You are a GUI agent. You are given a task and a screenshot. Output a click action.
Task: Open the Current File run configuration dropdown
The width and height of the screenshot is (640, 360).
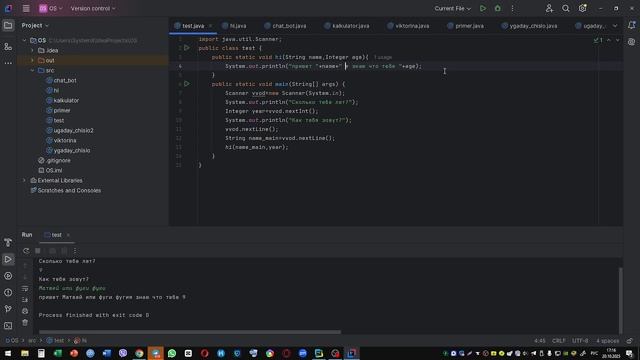[452, 8]
